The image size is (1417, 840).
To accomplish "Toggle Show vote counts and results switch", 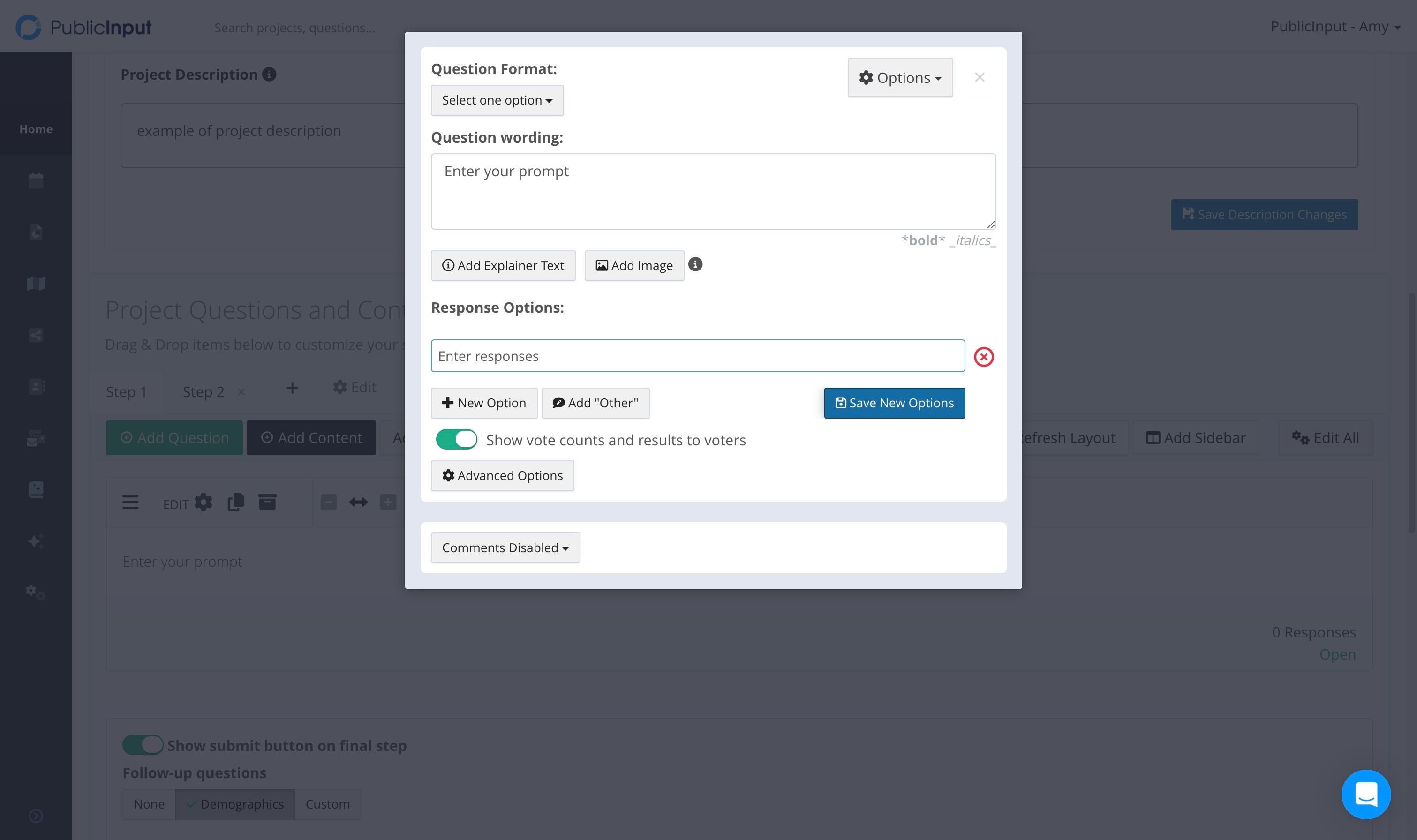I will (x=456, y=439).
